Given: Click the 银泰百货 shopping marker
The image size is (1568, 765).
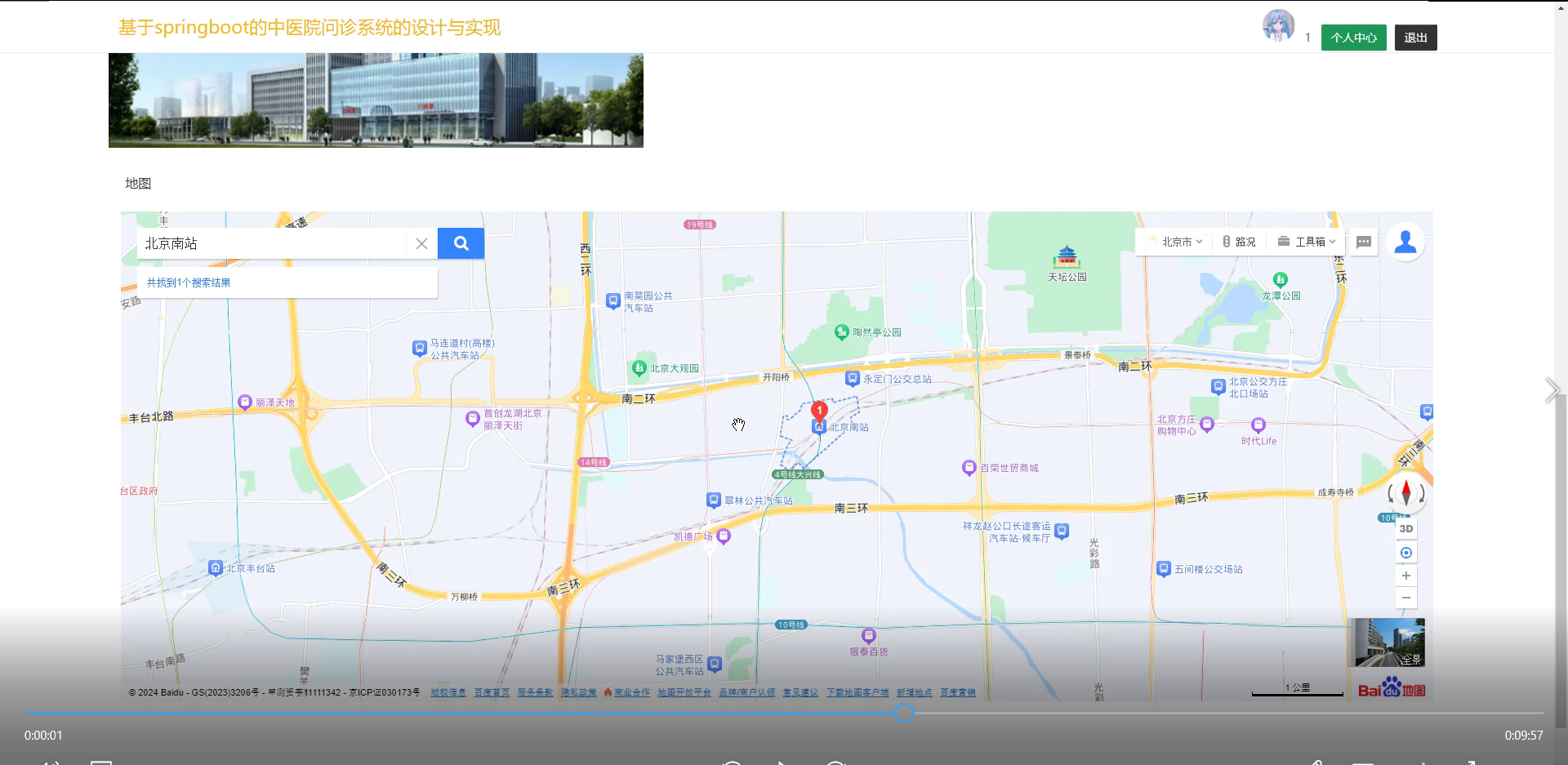Looking at the screenshot, I should 869,636.
